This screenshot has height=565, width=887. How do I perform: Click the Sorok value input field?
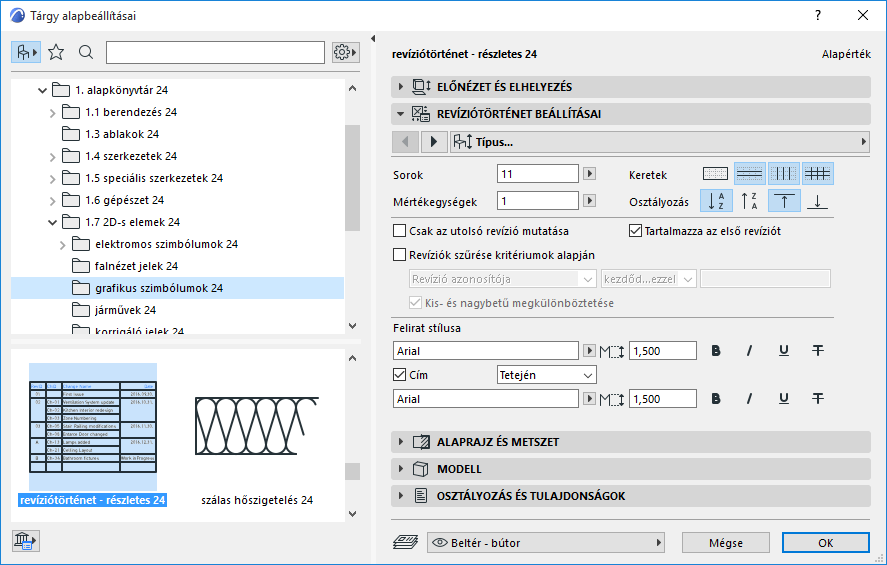click(538, 173)
